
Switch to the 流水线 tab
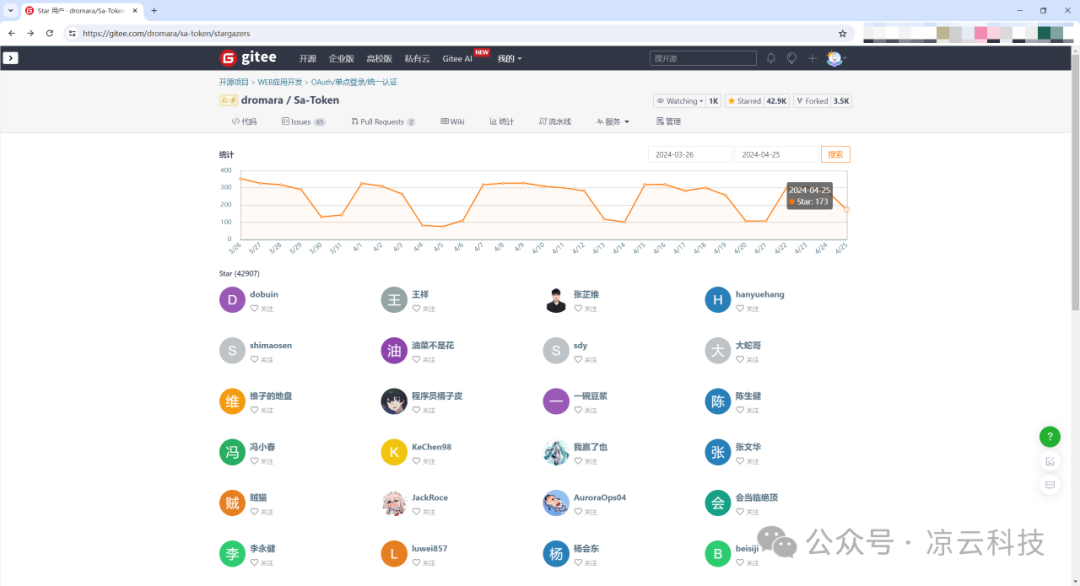click(x=555, y=122)
